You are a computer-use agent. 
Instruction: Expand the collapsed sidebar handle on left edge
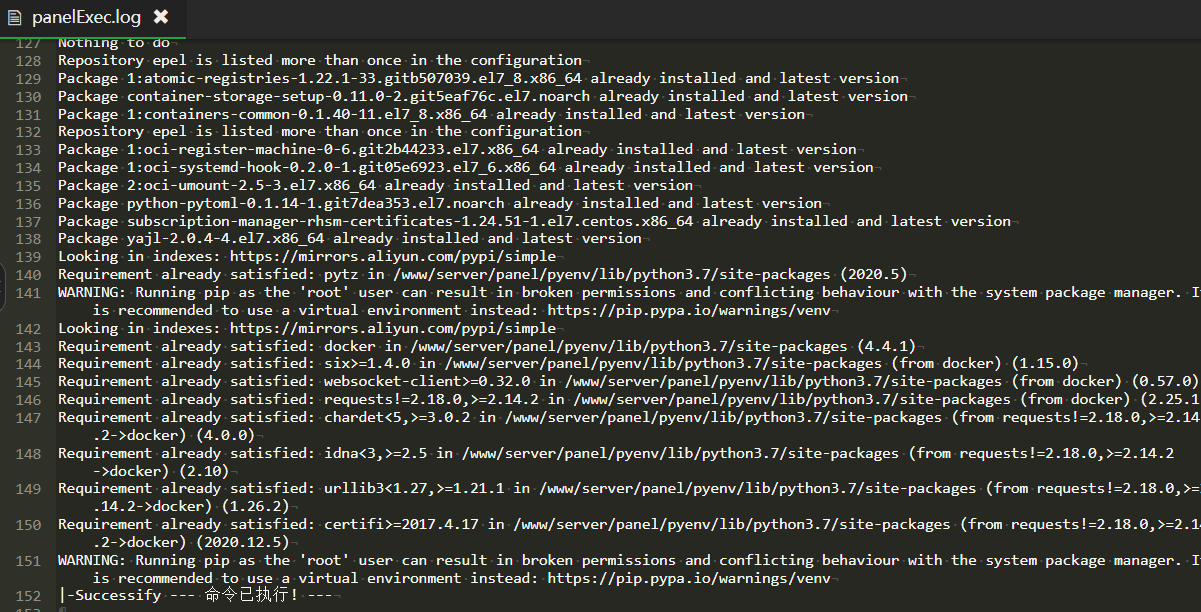point(3,294)
